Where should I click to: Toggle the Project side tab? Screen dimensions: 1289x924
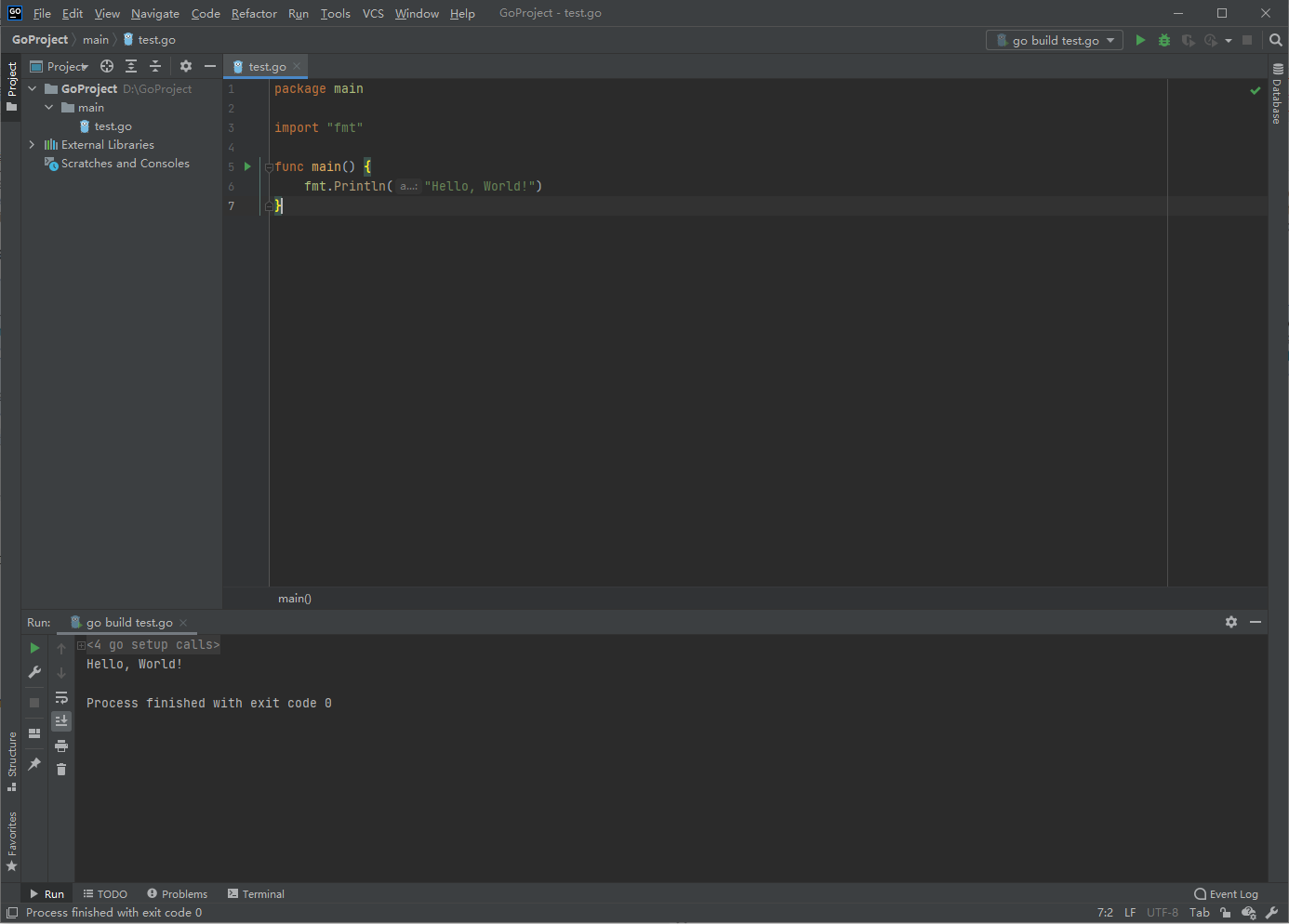coord(11,86)
